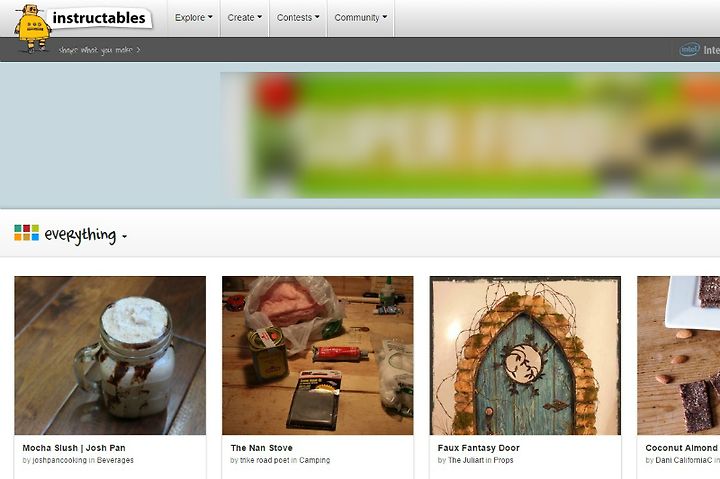Viewport: 720px width, 479px height.
Task: Go to the Props category link
Action: [x=504, y=460]
